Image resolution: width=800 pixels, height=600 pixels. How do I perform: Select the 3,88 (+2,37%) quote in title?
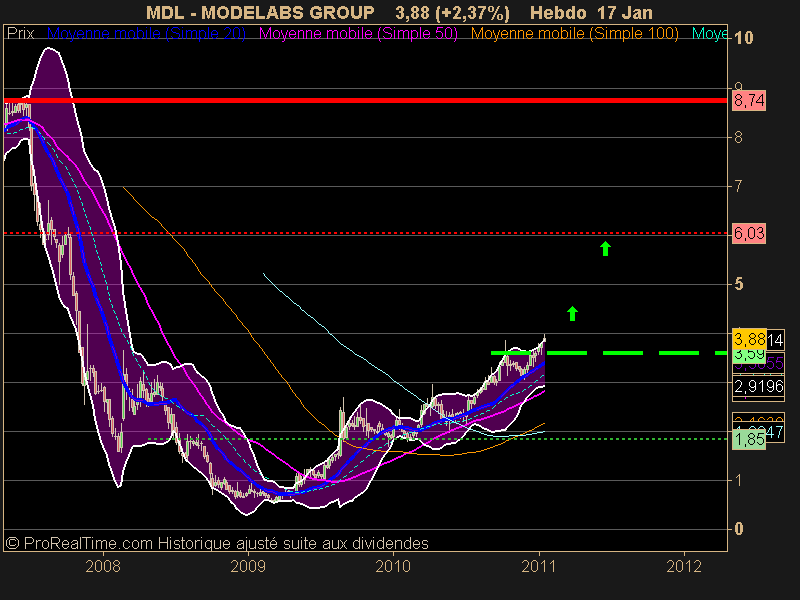(452, 13)
